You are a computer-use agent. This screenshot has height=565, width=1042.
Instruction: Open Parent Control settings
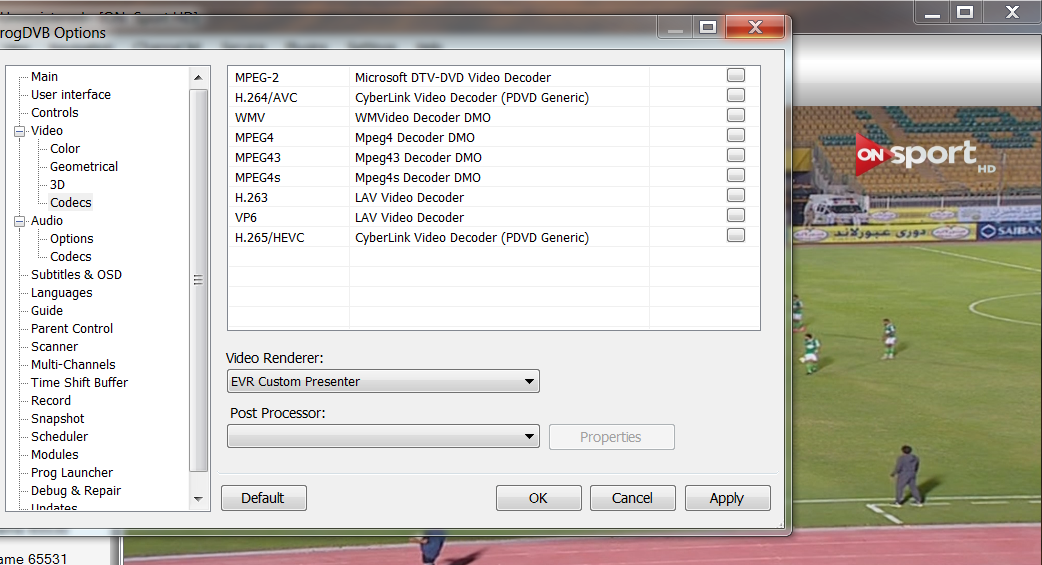coord(72,328)
